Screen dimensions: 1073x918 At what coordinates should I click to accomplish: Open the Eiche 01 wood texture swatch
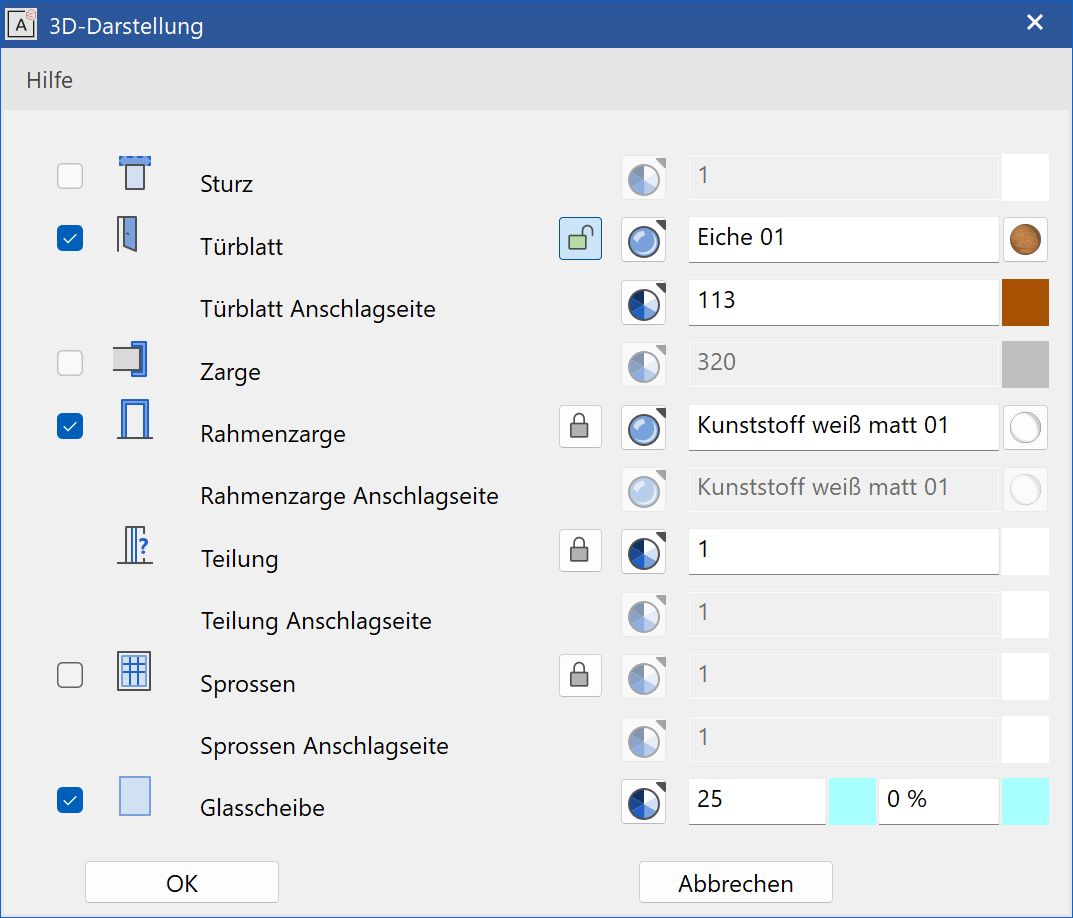[x=1025, y=240]
